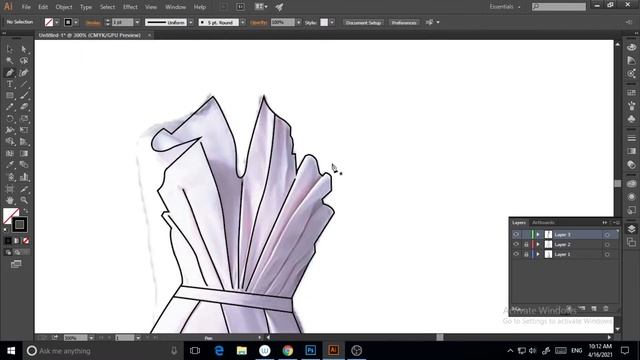Click target circle for Layer 1

coord(607,254)
